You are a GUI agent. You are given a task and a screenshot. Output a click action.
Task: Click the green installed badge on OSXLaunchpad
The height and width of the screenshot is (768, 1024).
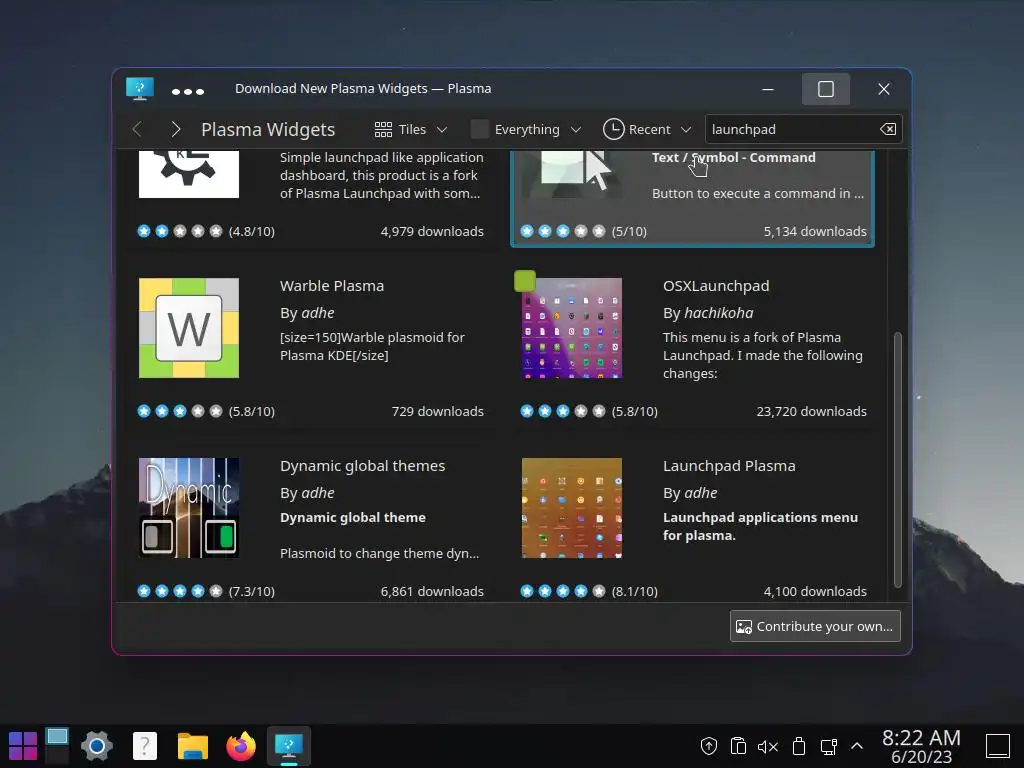point(525,281)
